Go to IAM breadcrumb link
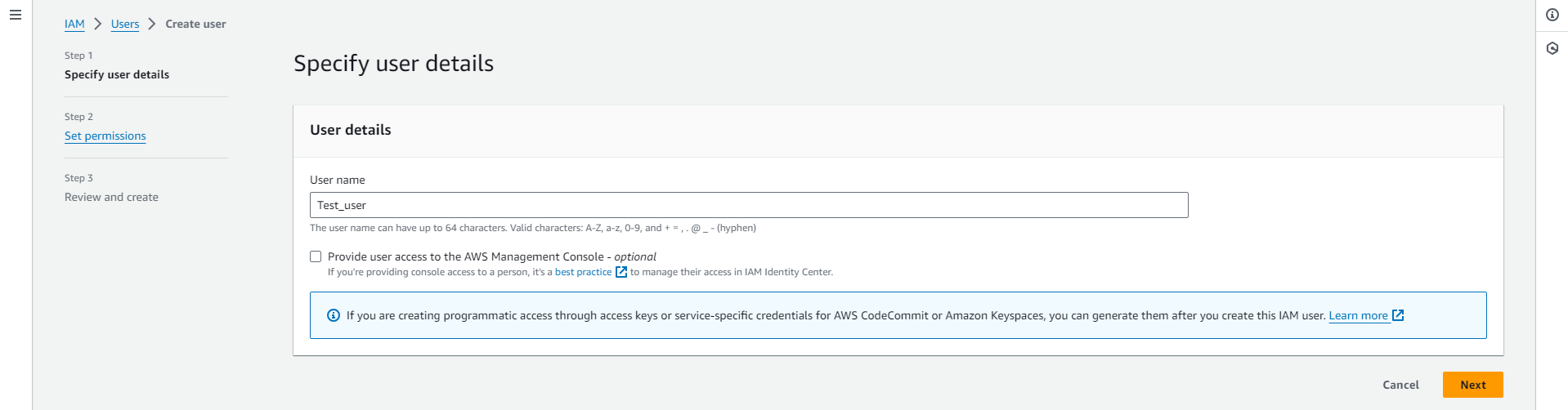 [x=74, y=24]
